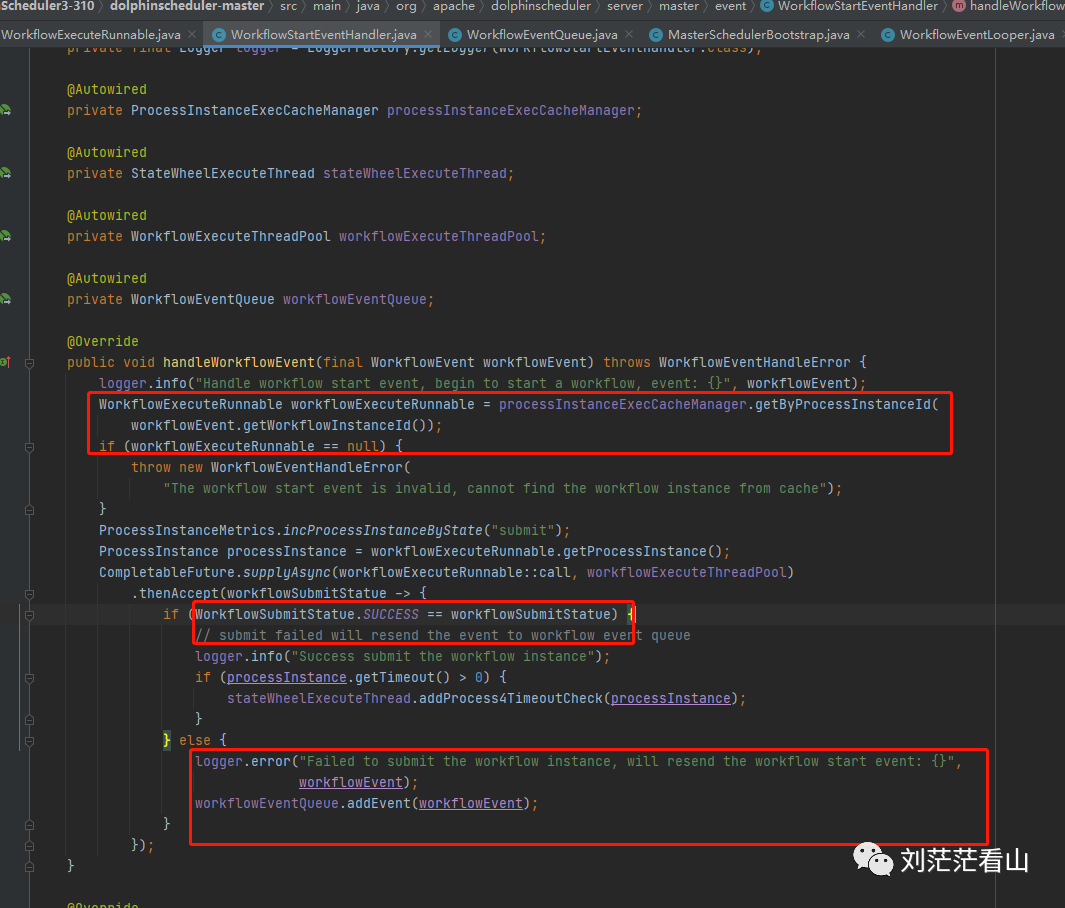Click the "submit failed will resend" comment
The width and height of the screenshot is (1065, 908).
443,635
